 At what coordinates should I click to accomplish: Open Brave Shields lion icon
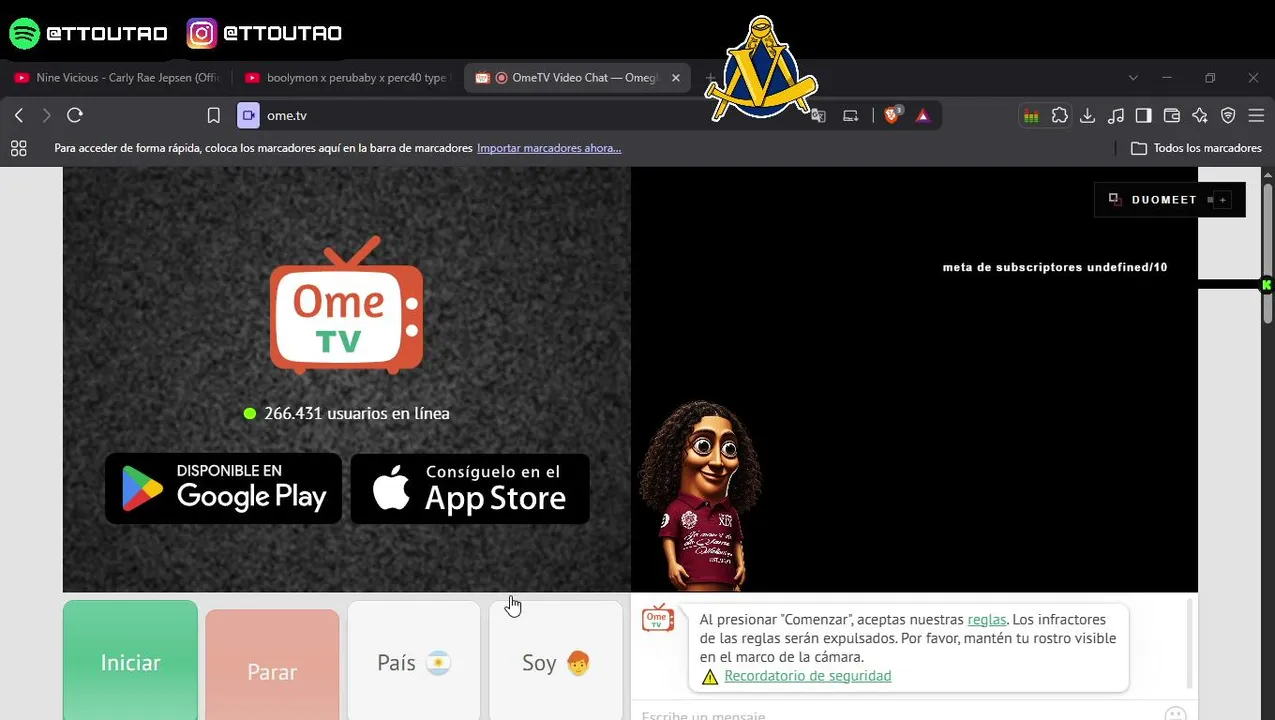[892, 115]
